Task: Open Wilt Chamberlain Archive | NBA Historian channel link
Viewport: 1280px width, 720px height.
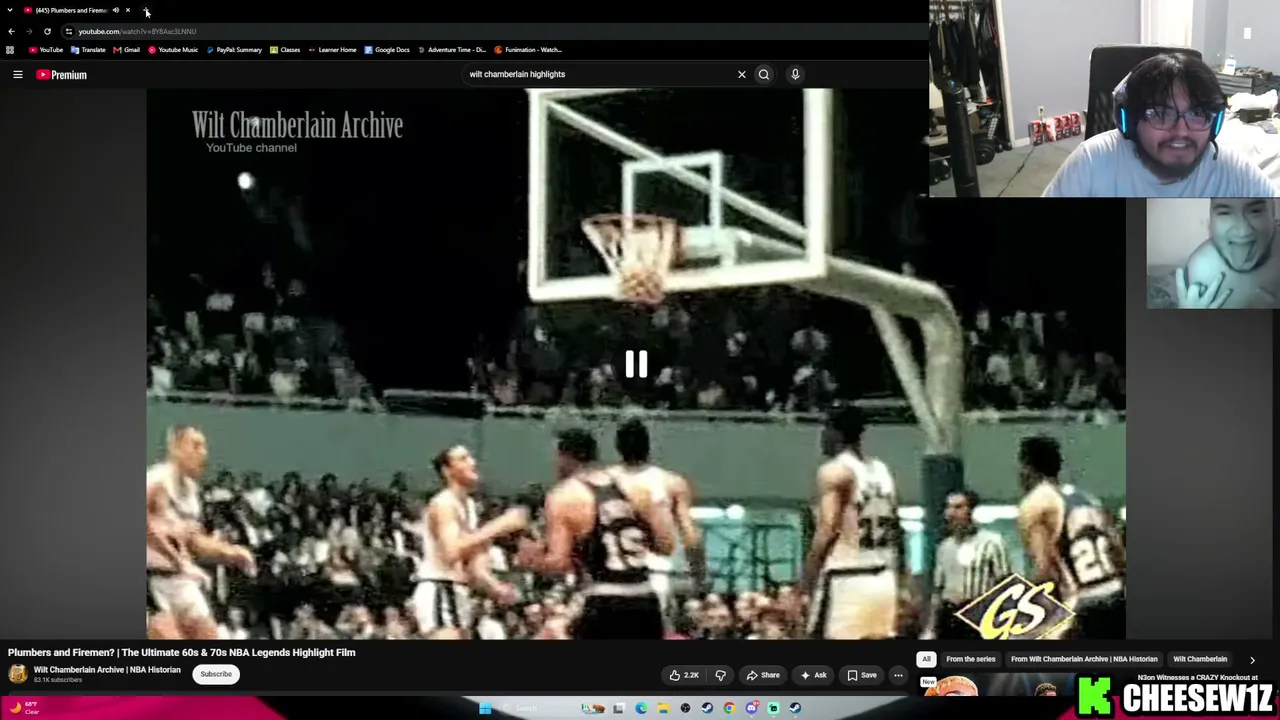Action: click(x=107, y=670)
